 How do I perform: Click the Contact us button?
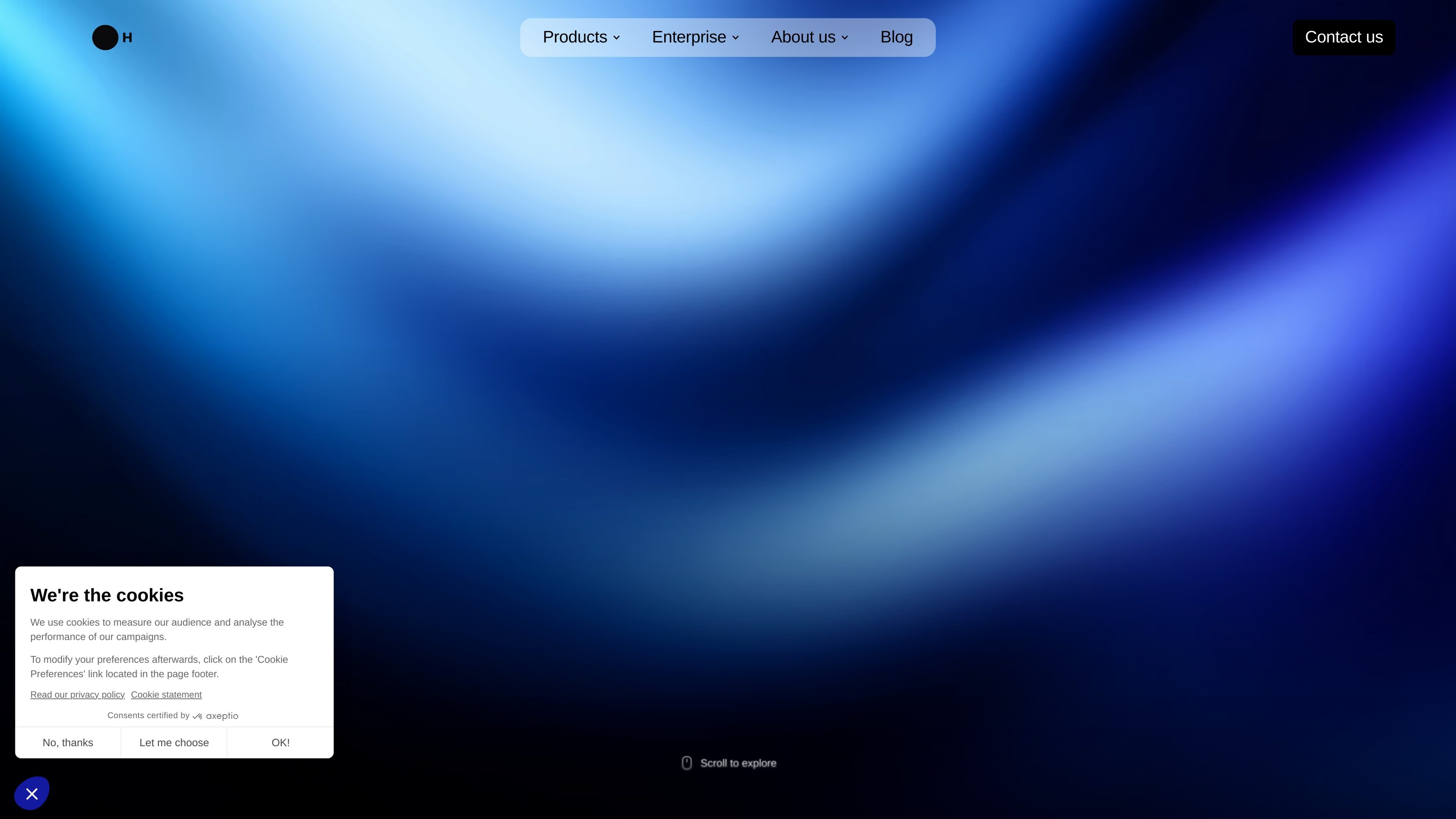(x=1343, y=37)
